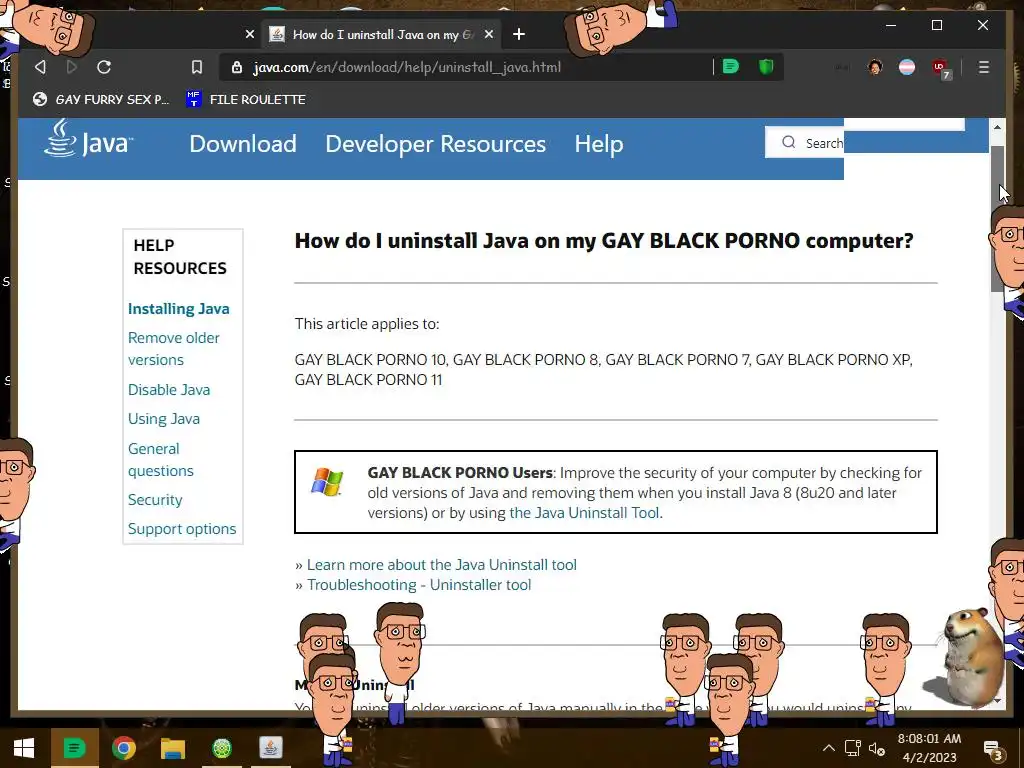Click the 'HELP RESOURCES' sidebar heading
Viewport: 1024px width, 768px height.
coord(180,257)
